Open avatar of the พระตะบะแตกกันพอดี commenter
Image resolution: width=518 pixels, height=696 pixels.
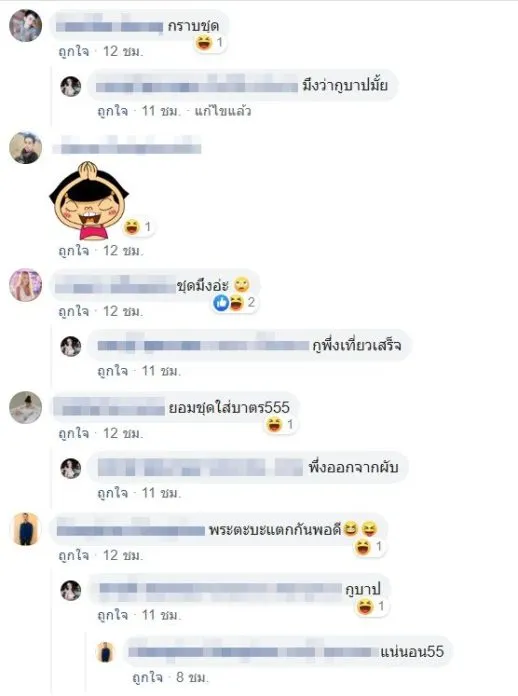(x=25, y=529)
